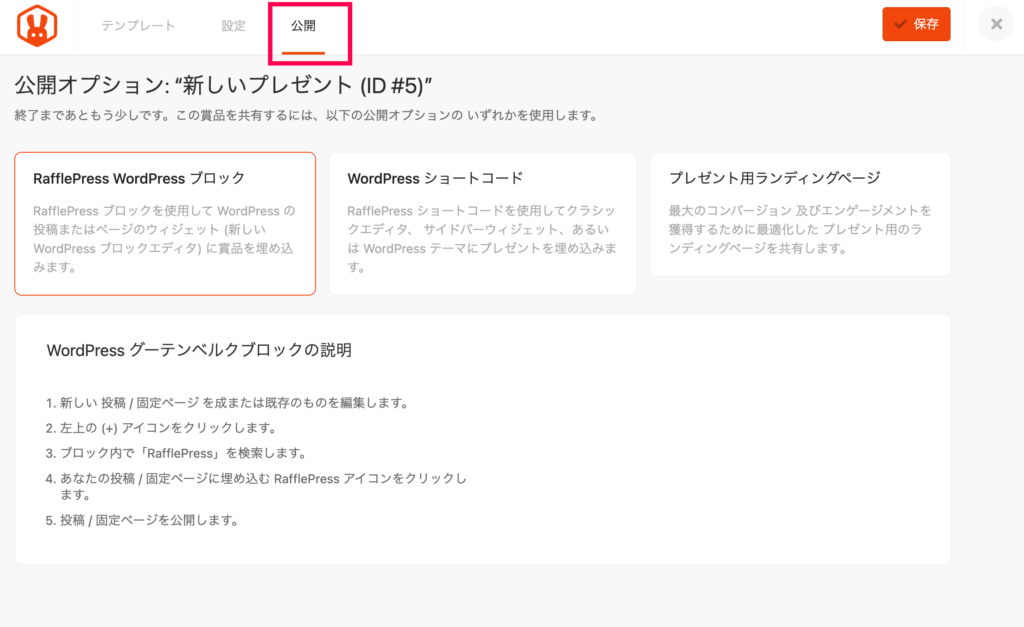This screenshot has height=627, width=1024.
Task: Click step 3 about searching 「RafflePress」
Action: (x=177, y=453)
